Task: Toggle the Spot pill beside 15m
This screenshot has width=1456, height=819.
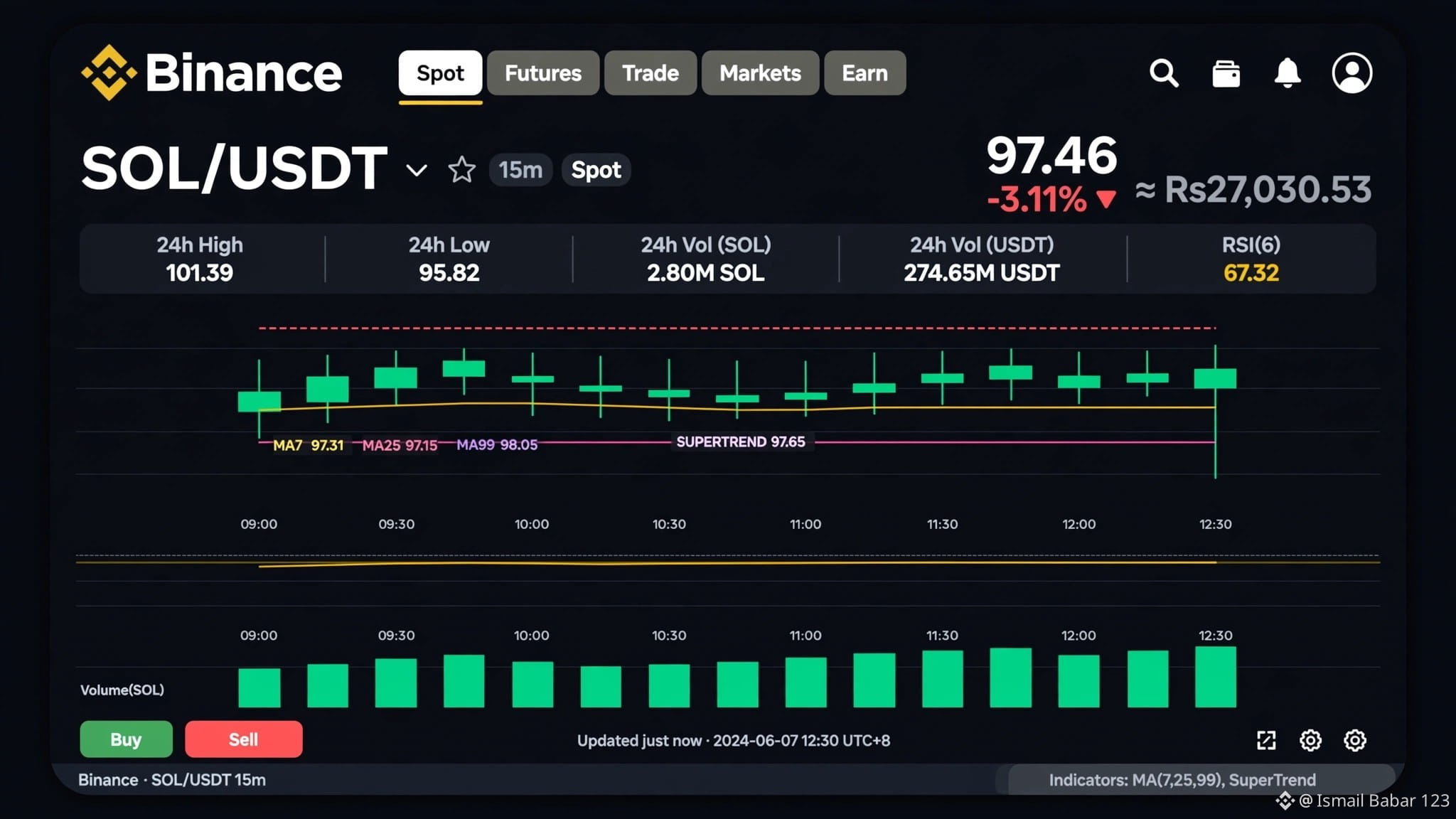Action: 596,170
